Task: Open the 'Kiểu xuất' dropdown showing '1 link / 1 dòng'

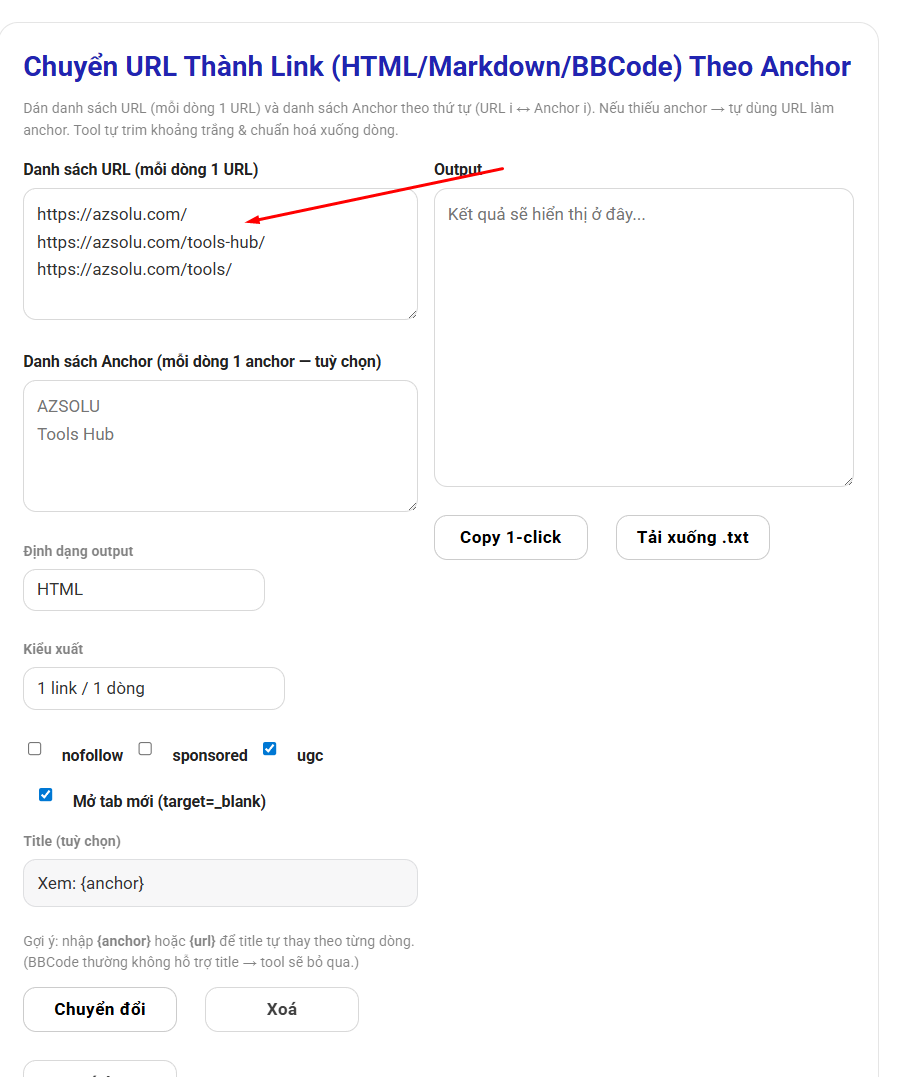Action: click(154, 688)
